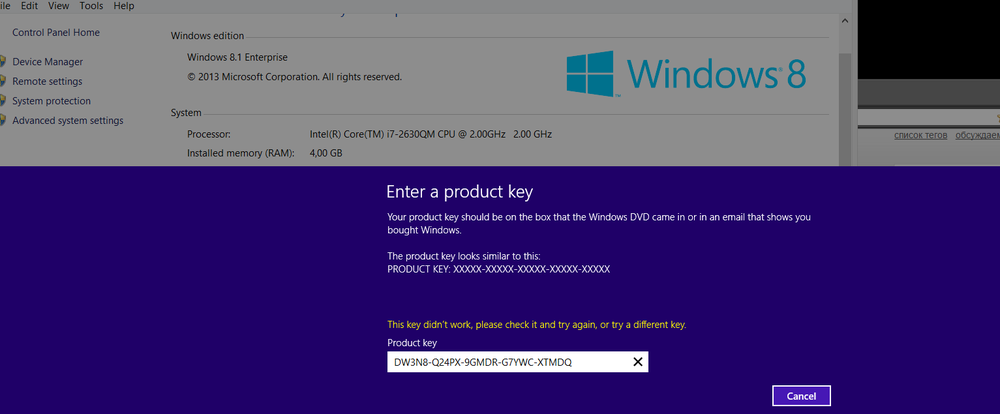Image resolution: width=1000 pixels, height=414 pixels.
Task: Click the shield icon next to Remote settings
Action: pyautogui.click(x=4, y=81)
